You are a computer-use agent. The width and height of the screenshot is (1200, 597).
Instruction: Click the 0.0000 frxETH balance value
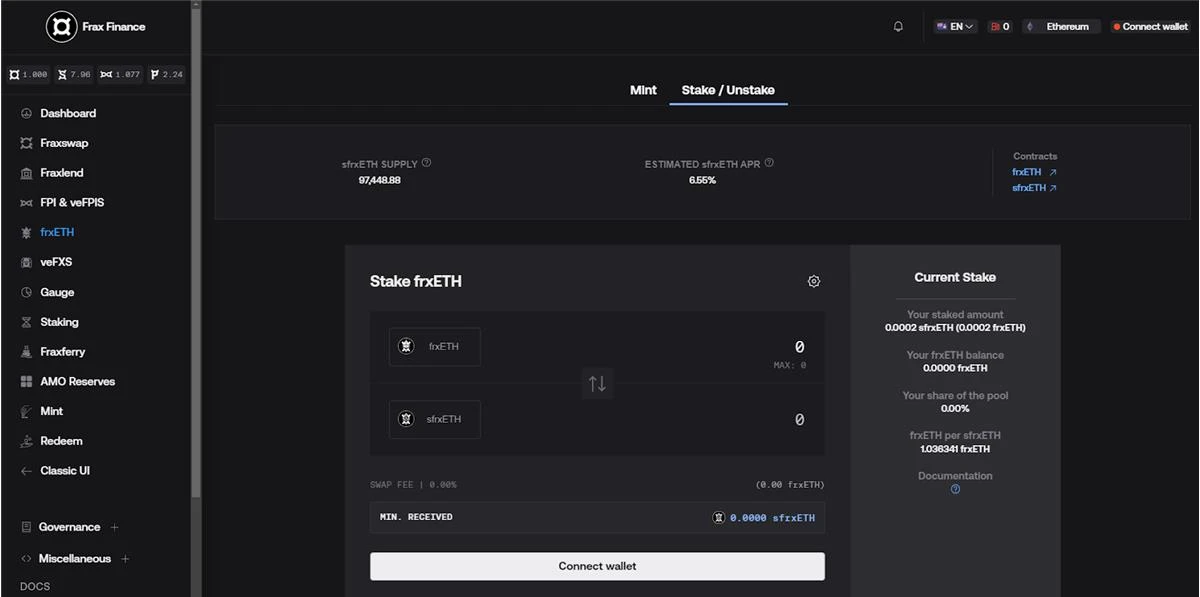tap(955, 368)
